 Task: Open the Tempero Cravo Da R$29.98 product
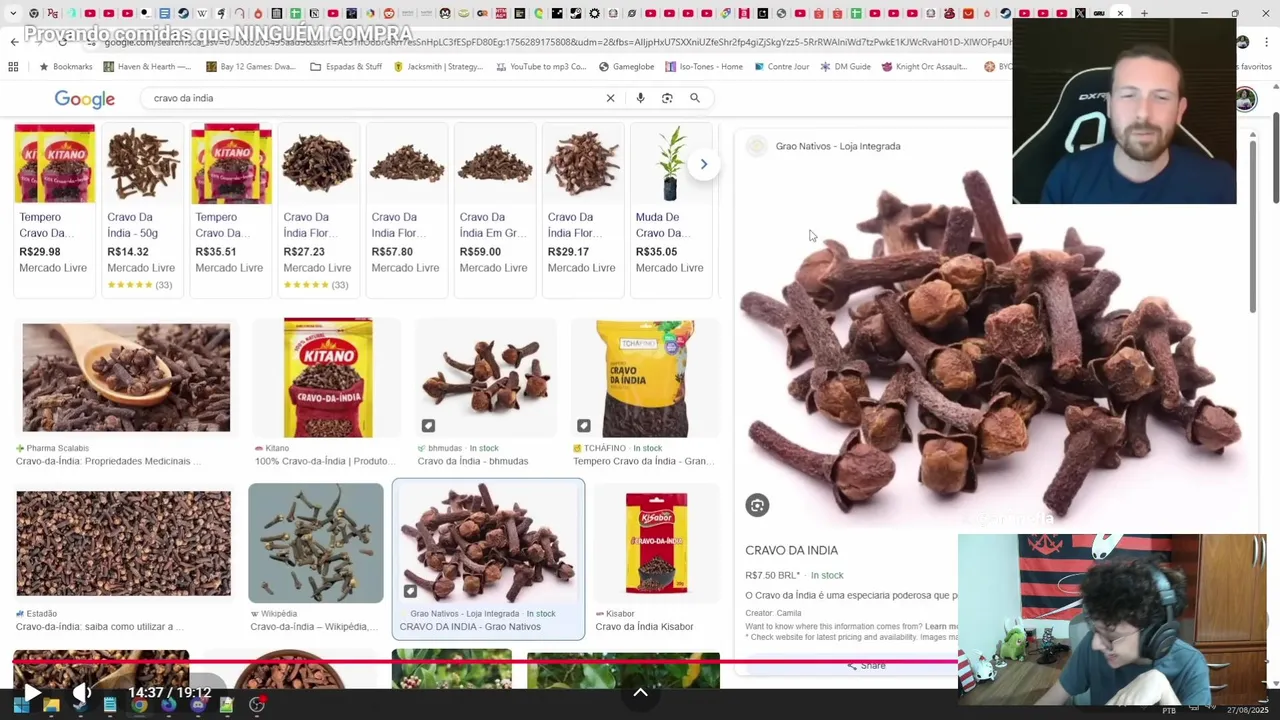pyautogui.click(x=54, y=210)
